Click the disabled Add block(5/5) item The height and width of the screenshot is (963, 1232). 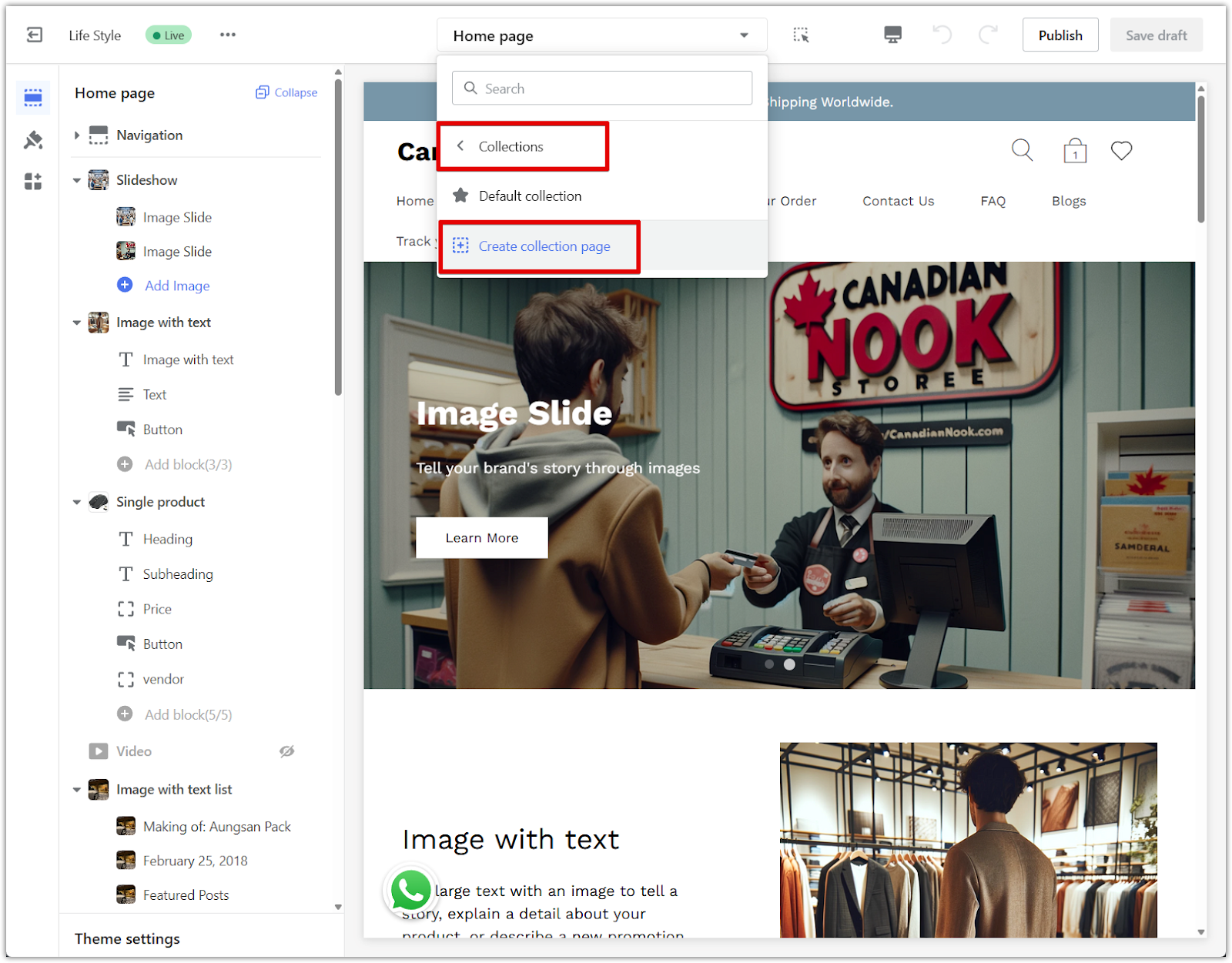[x=188, y=714]
